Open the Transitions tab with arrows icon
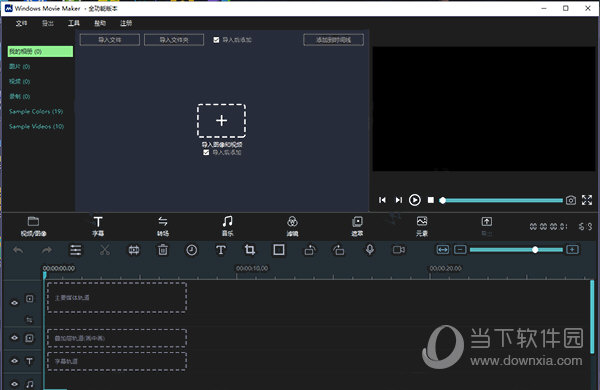This screenshot has width=600, height=390. [x=163, y=222]
